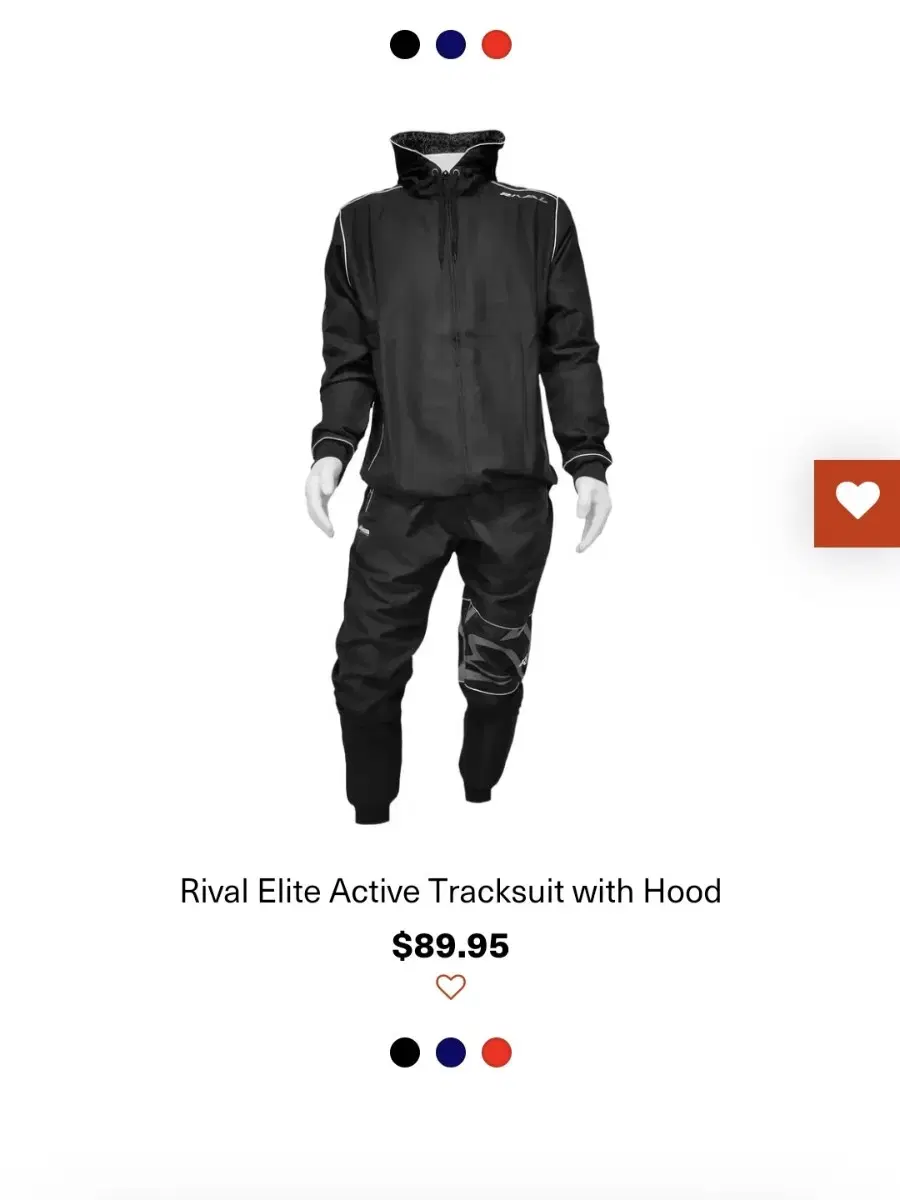Viewport: 900px width, 1200px height.
Task: Choose the black color dot below the price
Action: [405, 1052]
